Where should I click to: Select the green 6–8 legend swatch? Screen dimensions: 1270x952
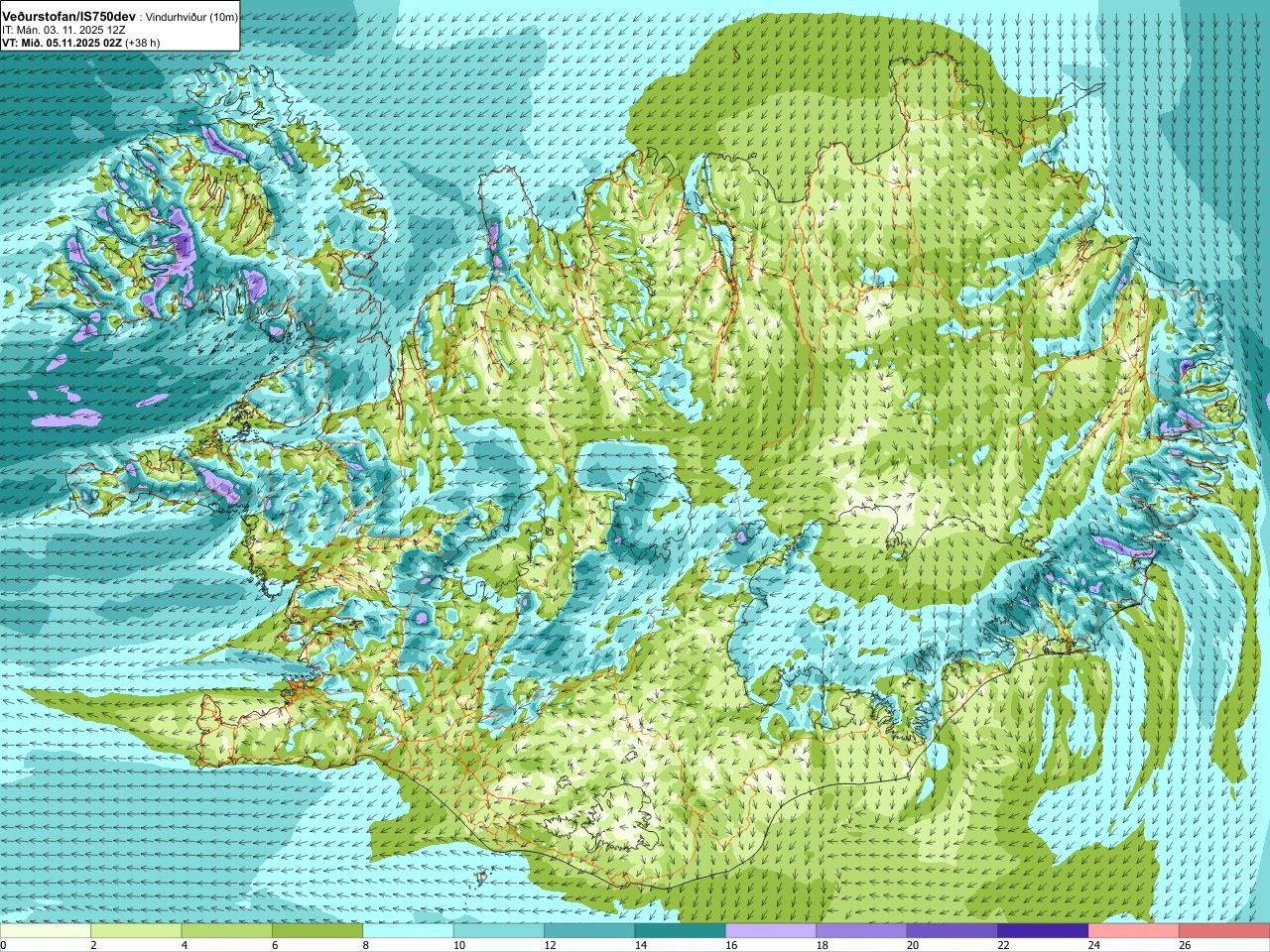tap(317, 930)
